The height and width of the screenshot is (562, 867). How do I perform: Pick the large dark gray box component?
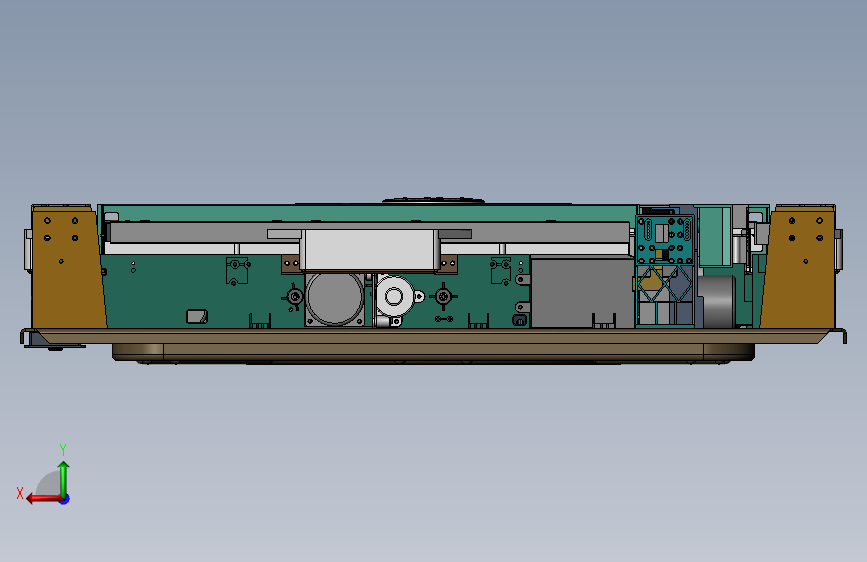coord(582,292)
